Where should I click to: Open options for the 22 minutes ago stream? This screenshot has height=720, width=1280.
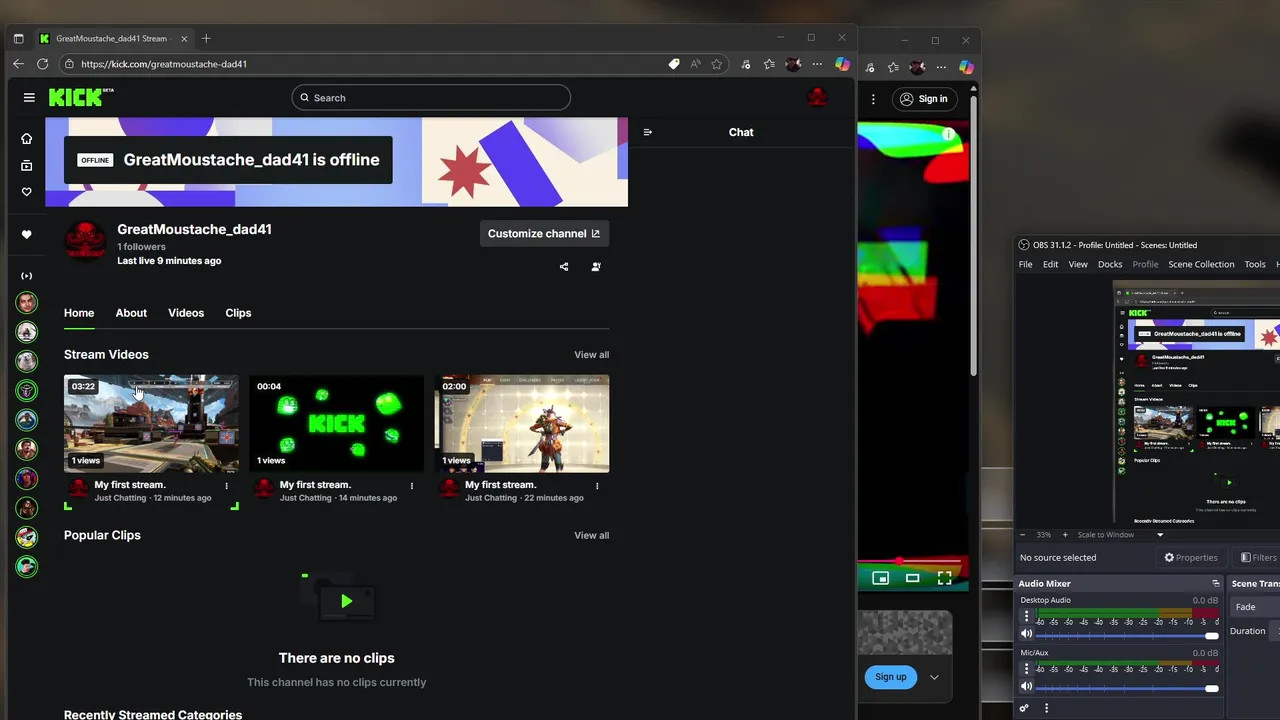coord(597,486)
